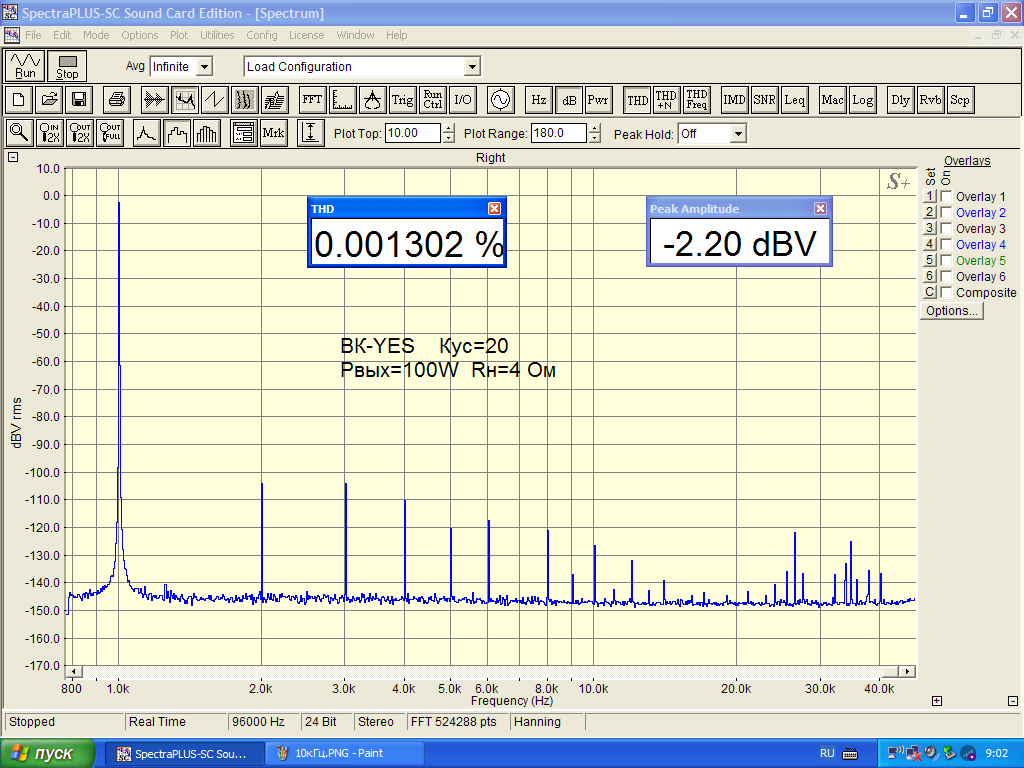Screen dimensions: 1024x768
Task: Click the Mrk marker button
Action: pos(274,133)
